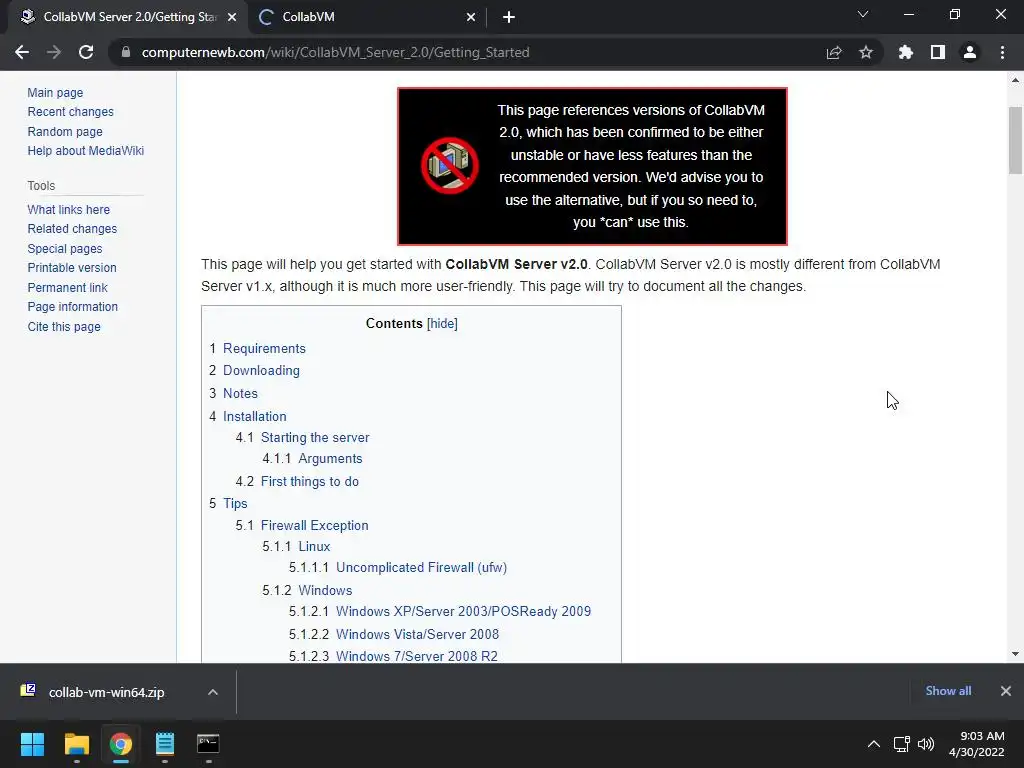Toggle the Chrome side panel
The width and height of the screenshot is (1024, 768).
point(938,52)
